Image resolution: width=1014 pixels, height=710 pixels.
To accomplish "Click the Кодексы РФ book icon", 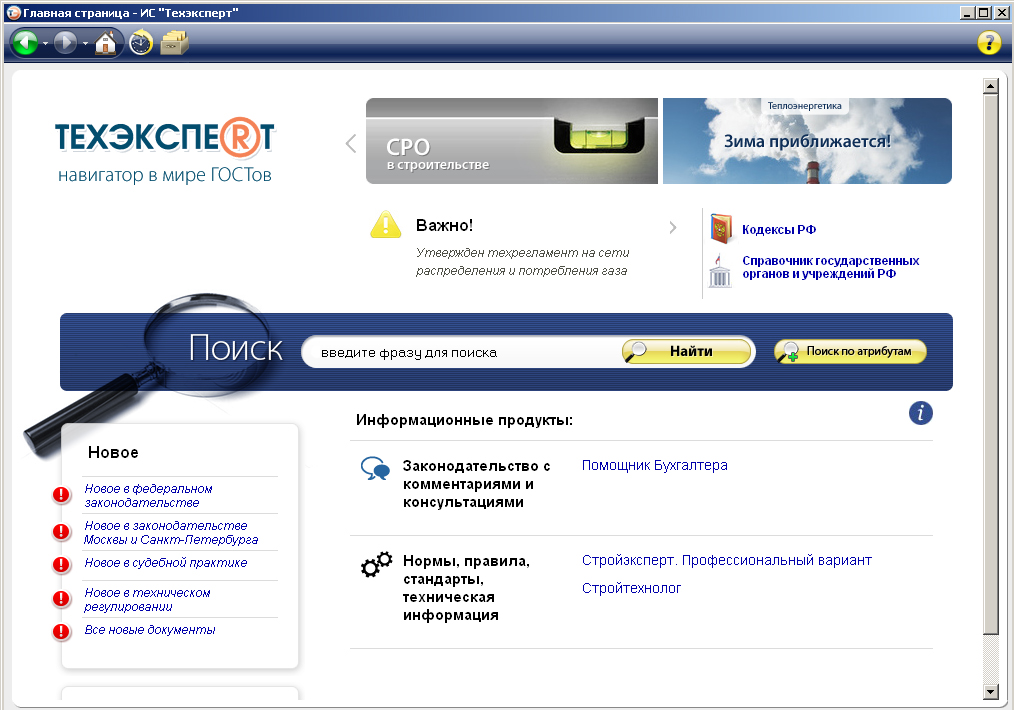I will click(721, 228).
